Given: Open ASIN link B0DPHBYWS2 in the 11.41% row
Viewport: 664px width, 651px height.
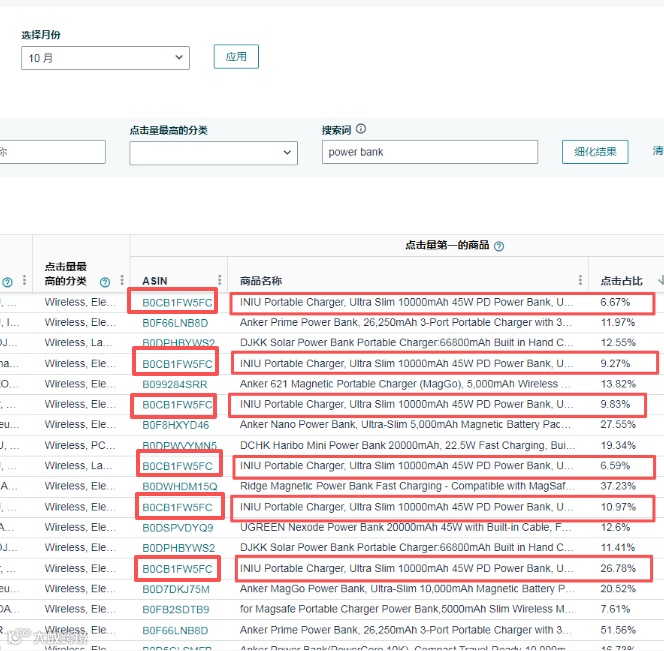Looking at the screenshot, I should [x=178, y=548].
